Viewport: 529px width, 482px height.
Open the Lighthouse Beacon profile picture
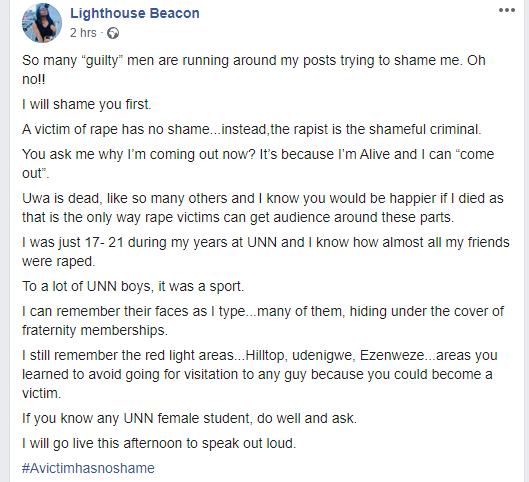[x=42, y=23]
